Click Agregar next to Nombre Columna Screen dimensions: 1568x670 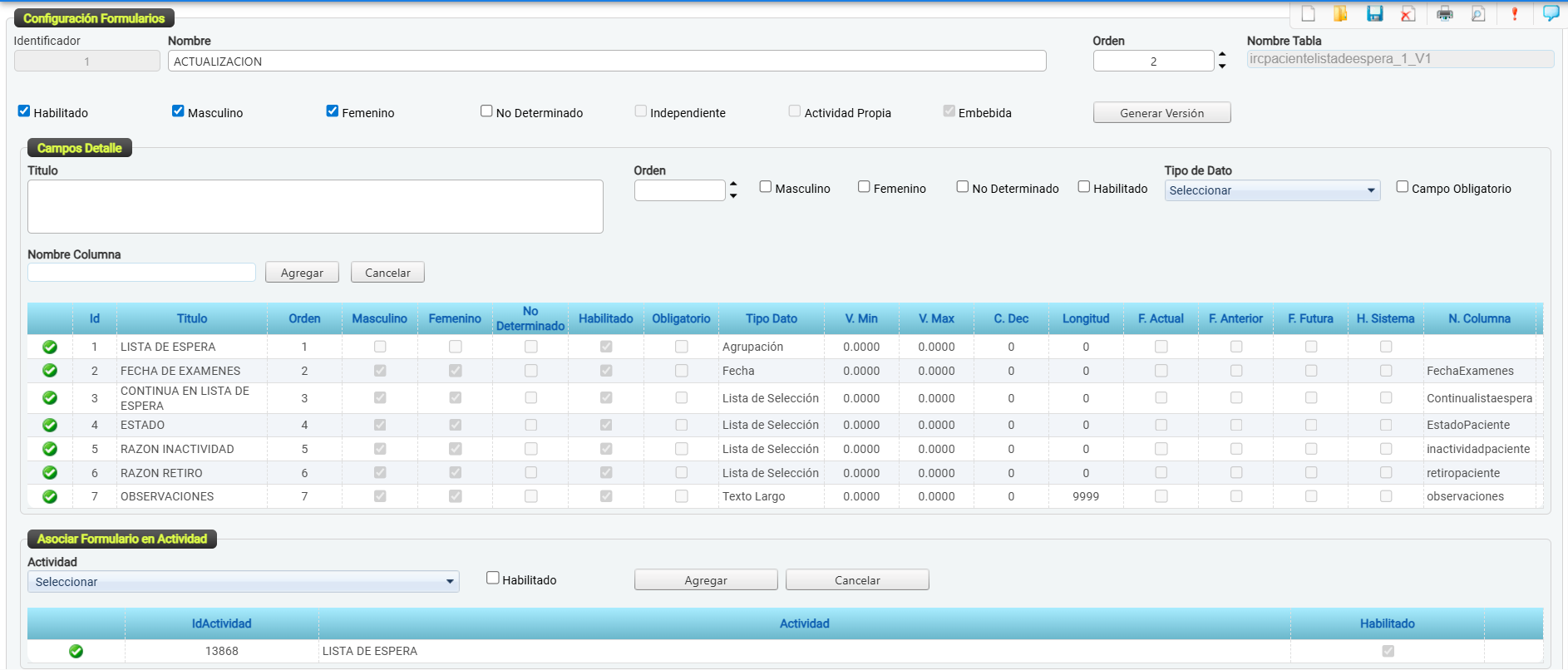tap(302, 273)
